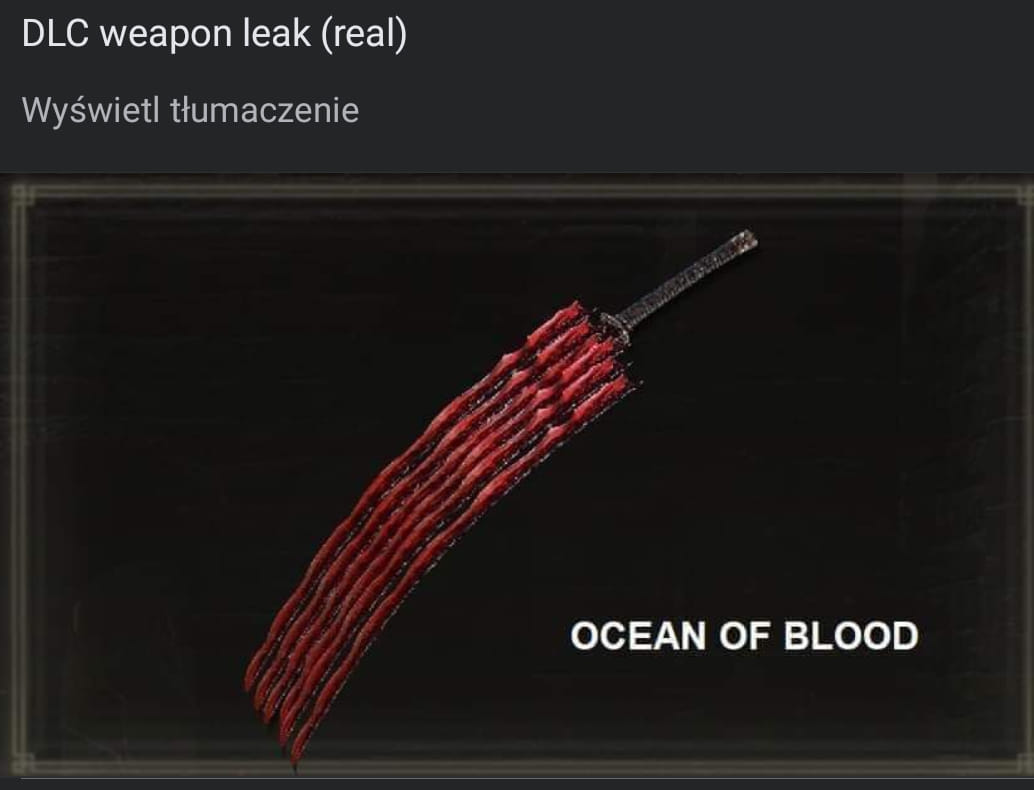Click the word "tłumaczenie" in translation link
The width and height of the screenshot is (1034, 790).
tap(264, 110)
